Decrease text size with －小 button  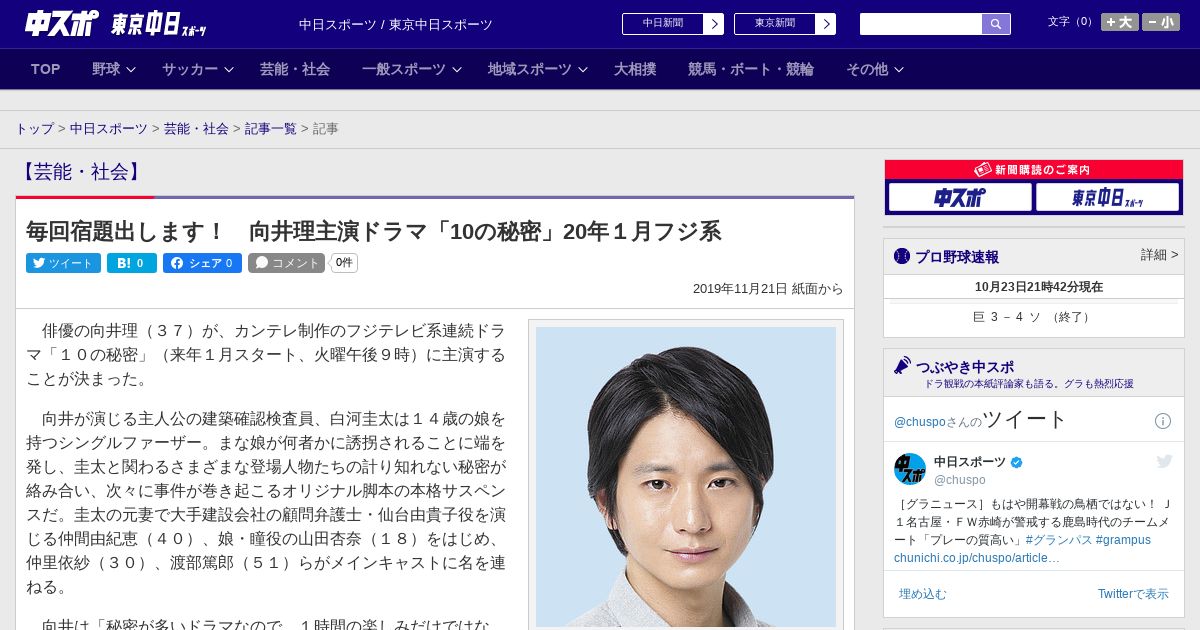coord(1161,22)
